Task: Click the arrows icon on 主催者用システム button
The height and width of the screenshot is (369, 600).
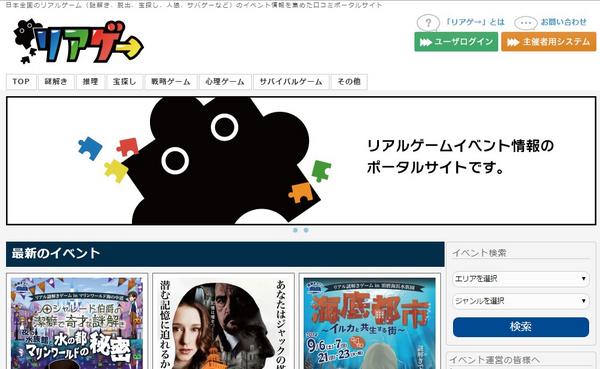Action: pyautogui.click(x=513, y=42)
